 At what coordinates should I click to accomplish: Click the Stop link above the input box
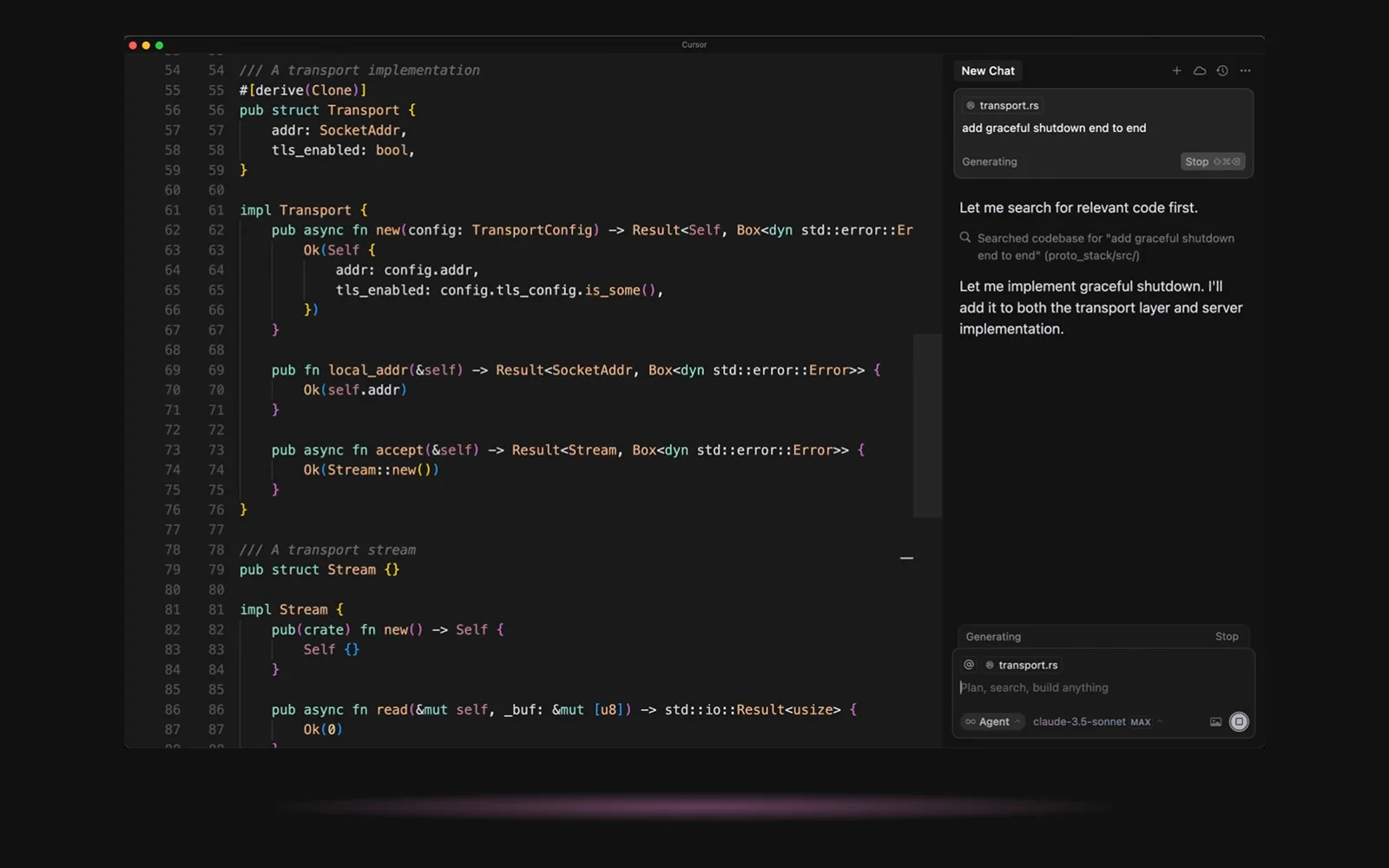click(1227, 636)
